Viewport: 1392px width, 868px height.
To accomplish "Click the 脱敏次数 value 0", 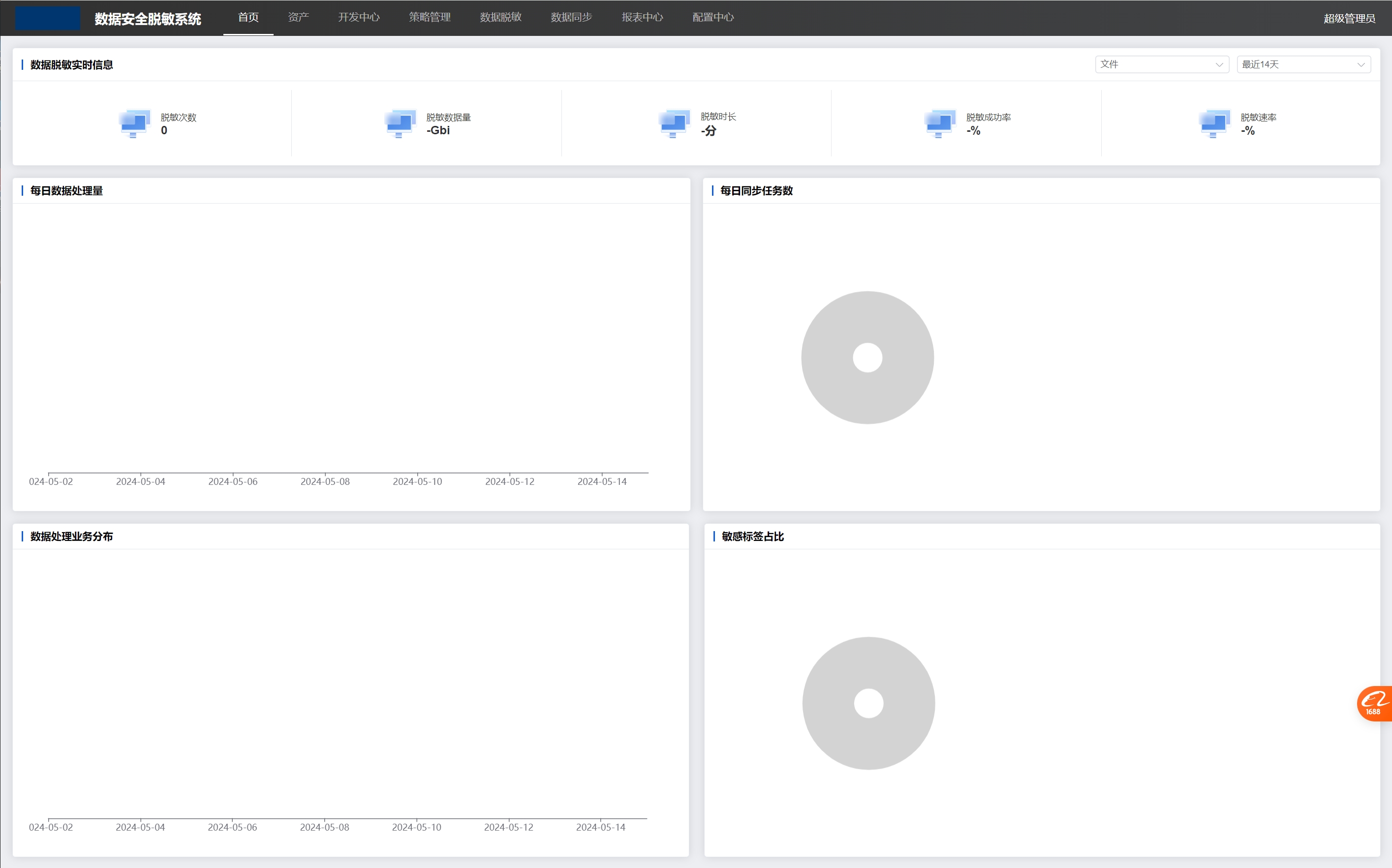I will click(164, 130).
